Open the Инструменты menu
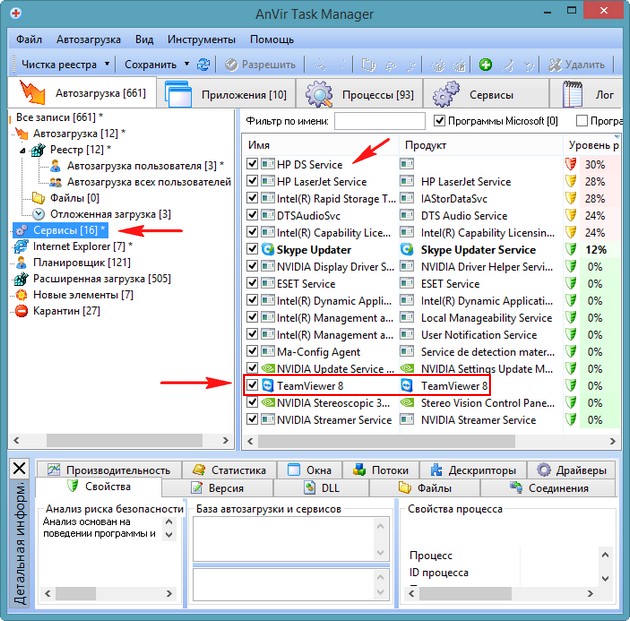630x621 pixels. [x=201, y=39]
